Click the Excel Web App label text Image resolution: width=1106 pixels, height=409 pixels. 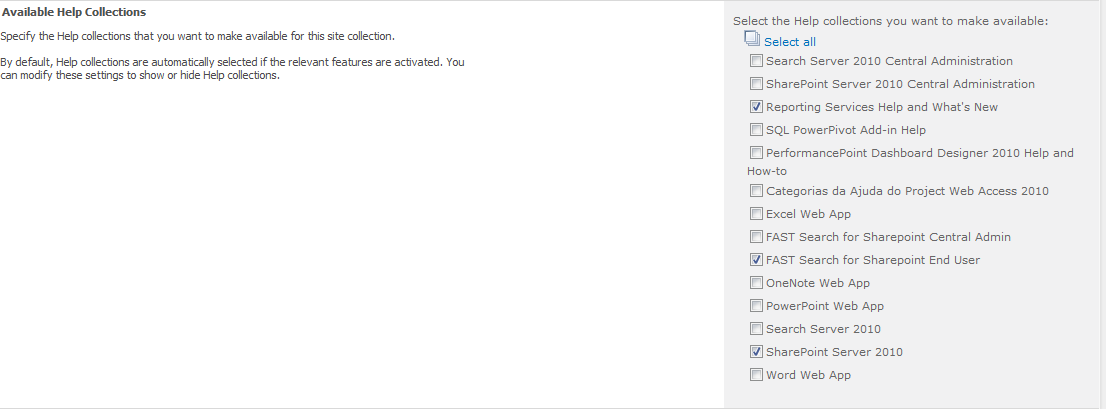tap(808, 214)
